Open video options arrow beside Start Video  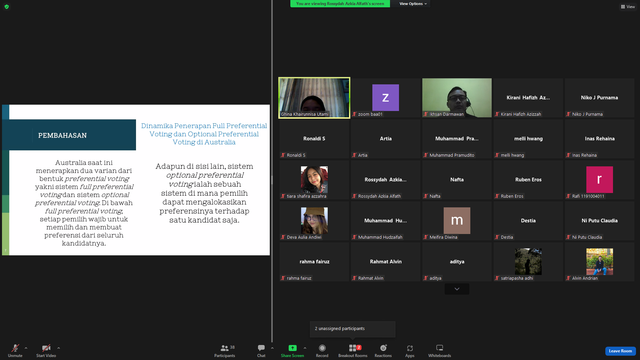[58, 348]
